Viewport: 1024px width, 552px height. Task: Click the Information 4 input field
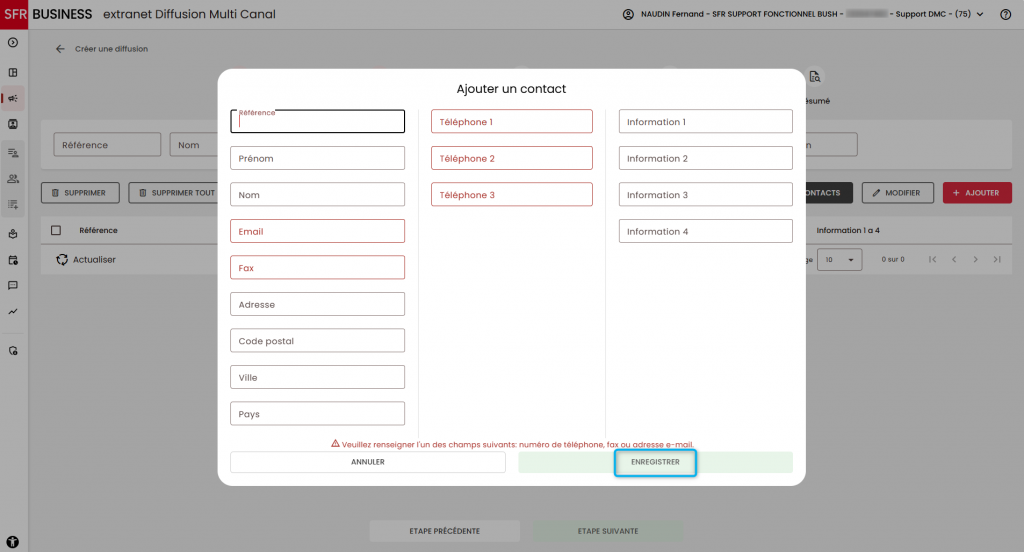[x=705, y=231]
